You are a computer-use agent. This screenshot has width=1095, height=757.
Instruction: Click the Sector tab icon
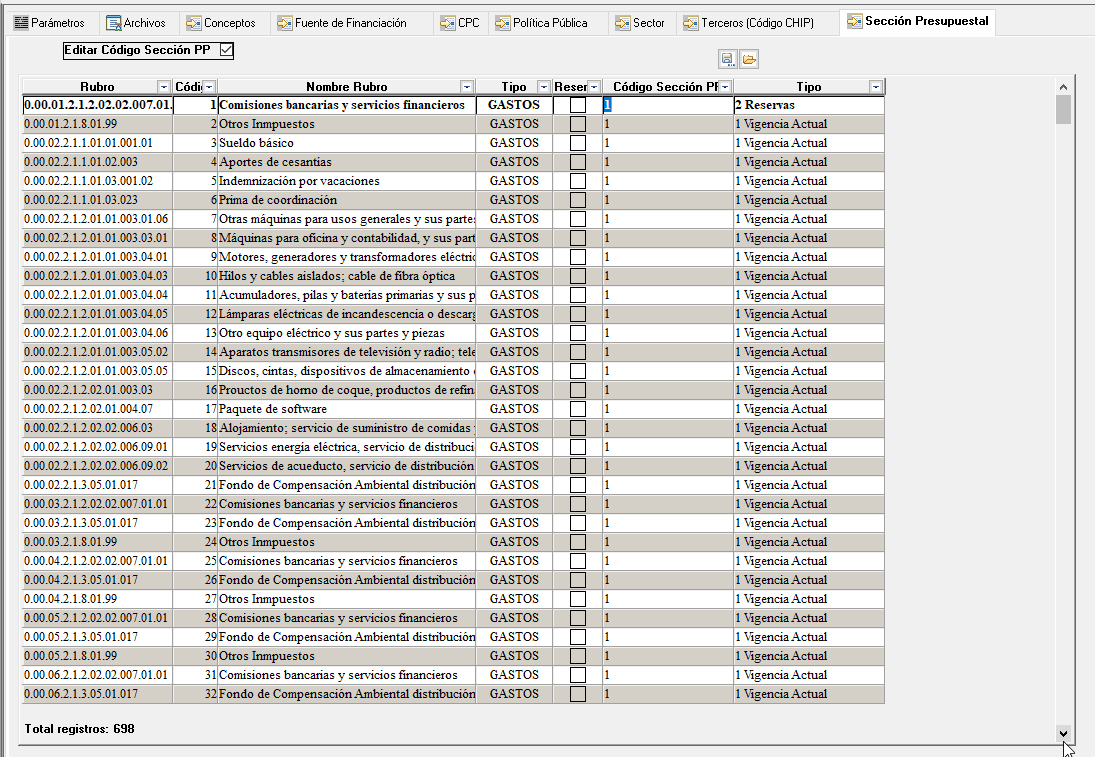tap(623, 23)
